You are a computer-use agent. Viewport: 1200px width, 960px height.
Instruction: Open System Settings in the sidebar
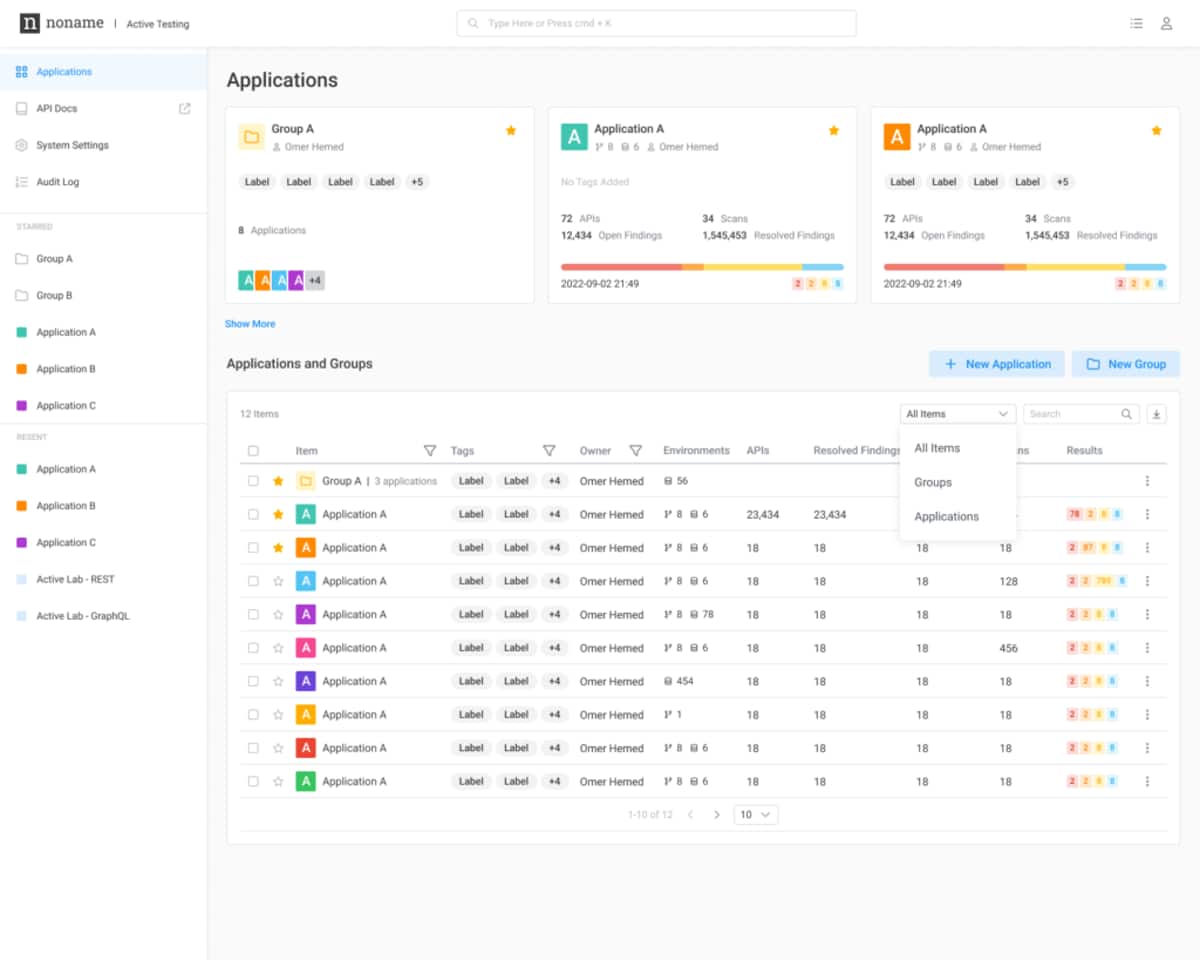point(72,145)
